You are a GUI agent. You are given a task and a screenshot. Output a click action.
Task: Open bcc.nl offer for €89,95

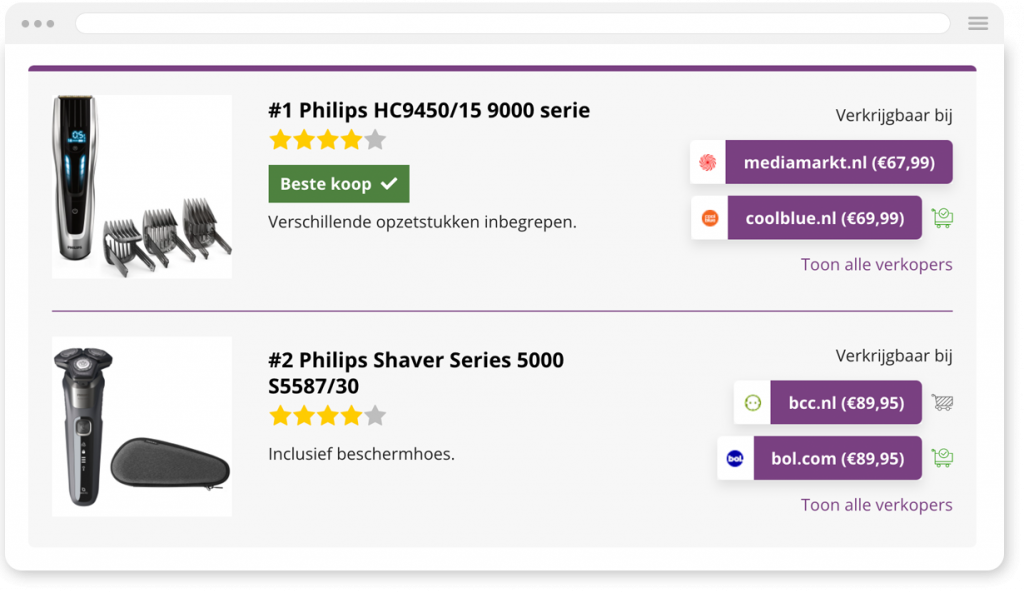click(x=845, y=403)
